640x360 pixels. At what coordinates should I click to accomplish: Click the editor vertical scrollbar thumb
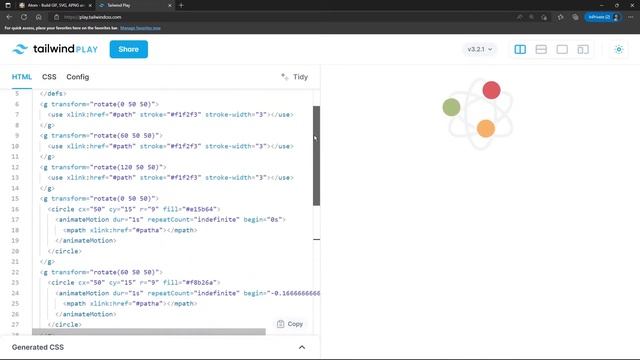click(316, 156)
